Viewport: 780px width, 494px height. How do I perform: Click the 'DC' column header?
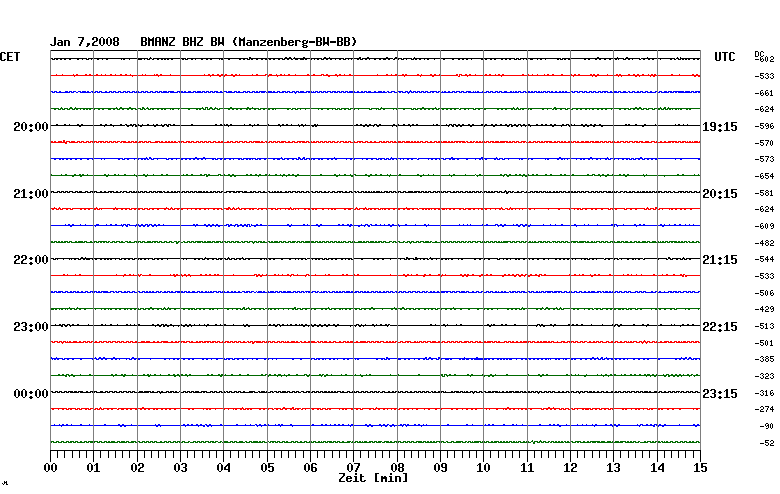pos(759,54)
